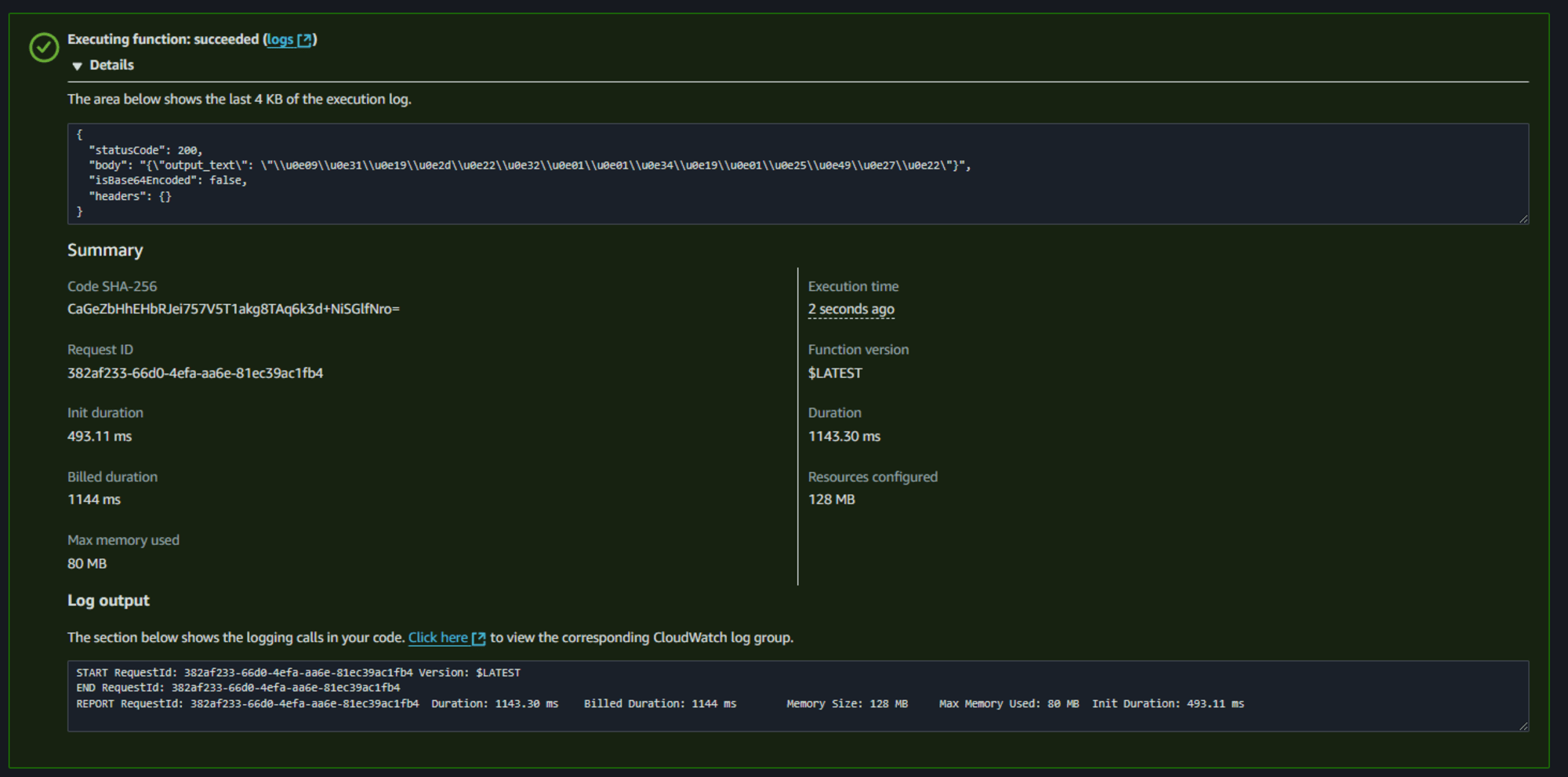
Task: Click the execution result resize handle
Action: click(x=1523, y=219)
